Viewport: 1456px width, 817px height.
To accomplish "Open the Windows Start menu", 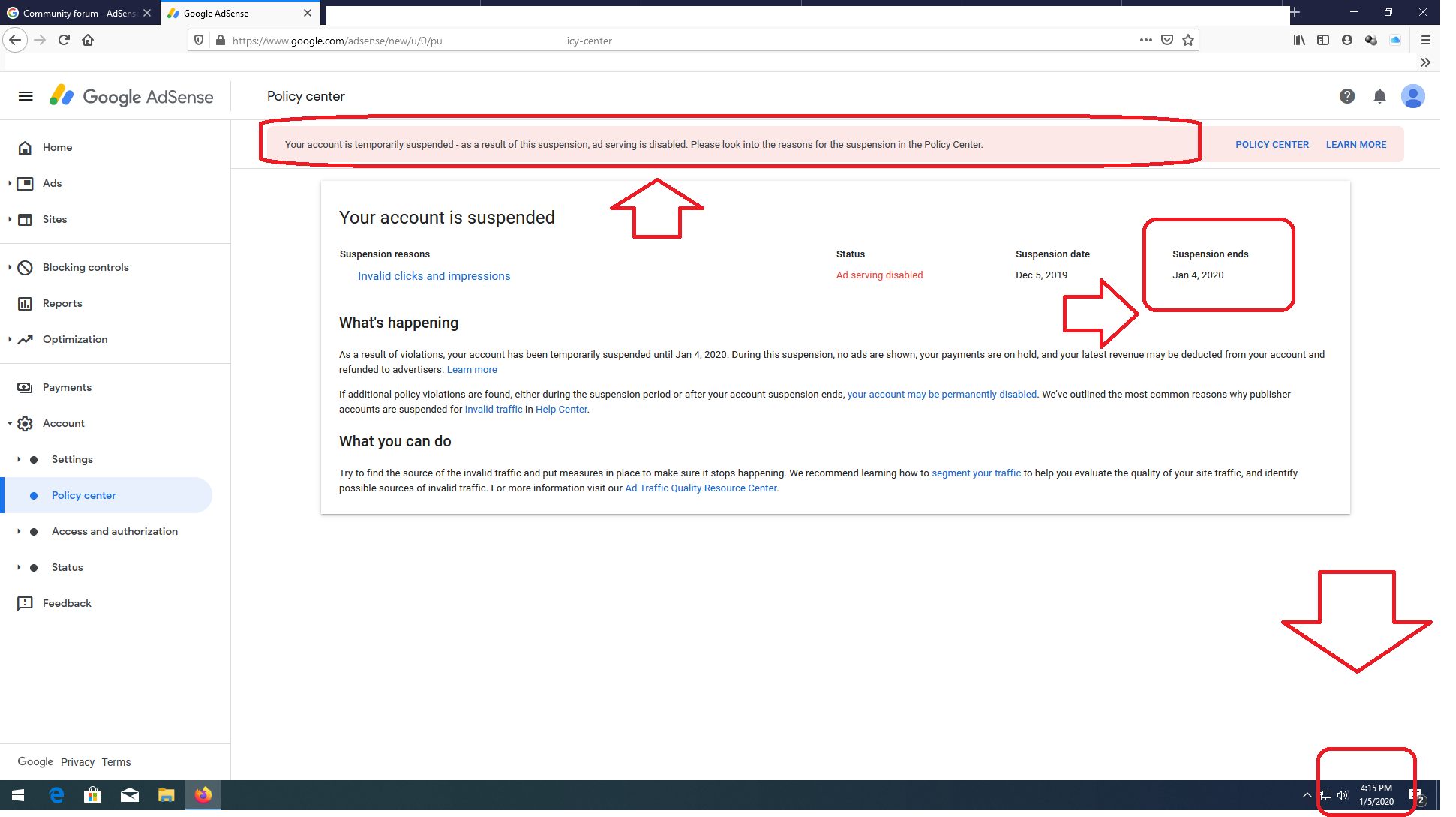I will [x=18, y=795].
